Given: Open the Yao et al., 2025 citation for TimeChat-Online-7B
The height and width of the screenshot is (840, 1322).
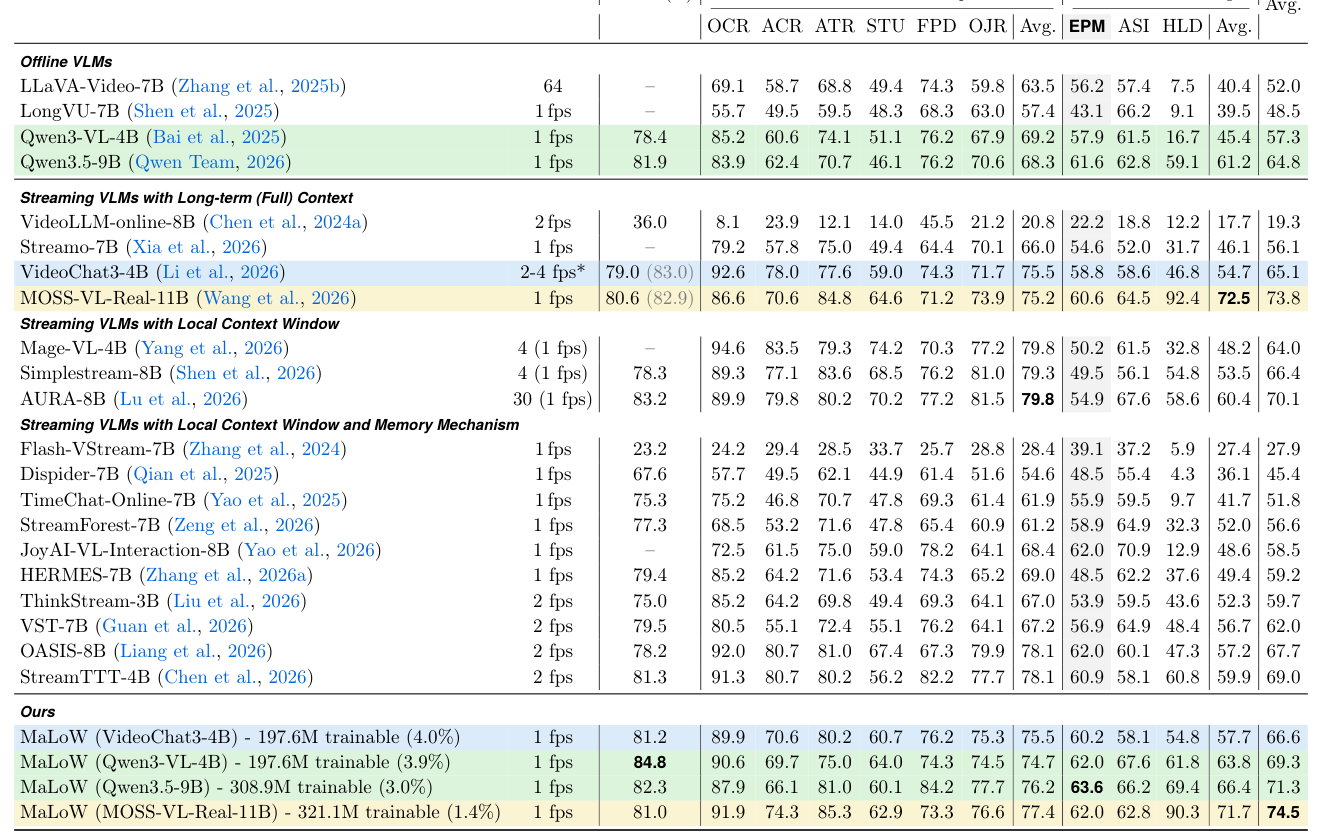Looking at the screenshot, I should click(x=272, y=500).
